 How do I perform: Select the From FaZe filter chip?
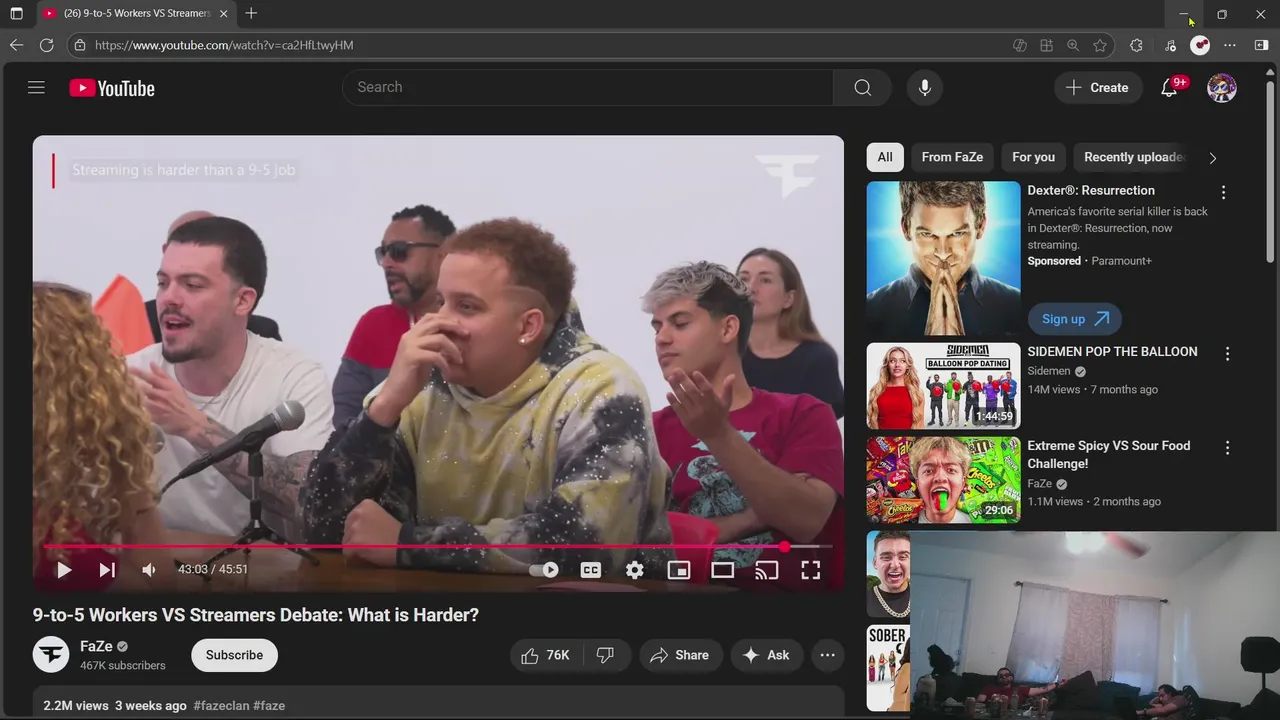point(952,157)
